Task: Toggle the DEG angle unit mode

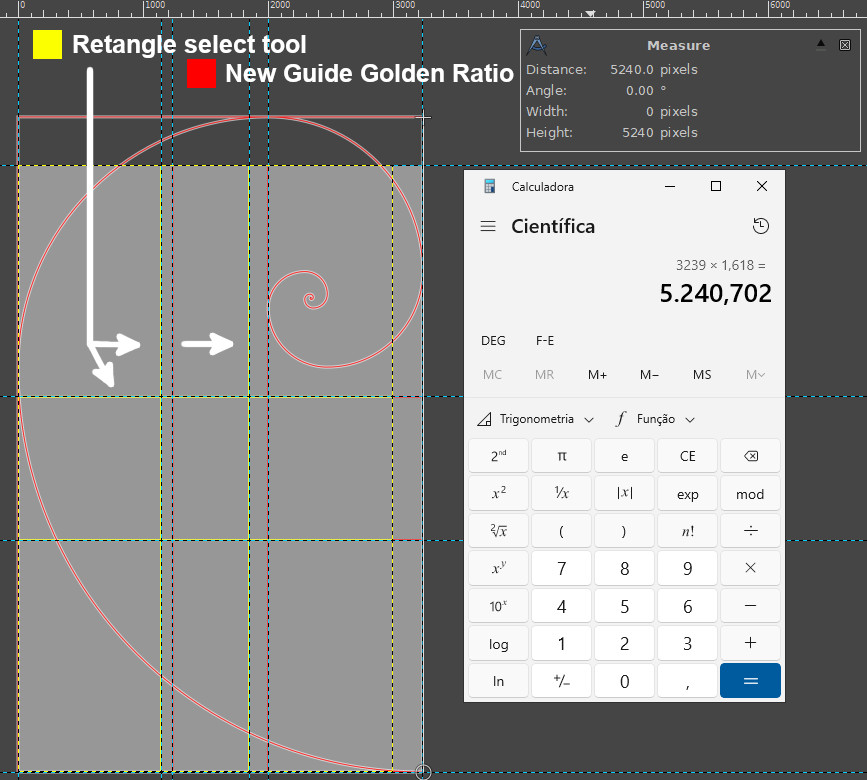Action: pos(493,341)
